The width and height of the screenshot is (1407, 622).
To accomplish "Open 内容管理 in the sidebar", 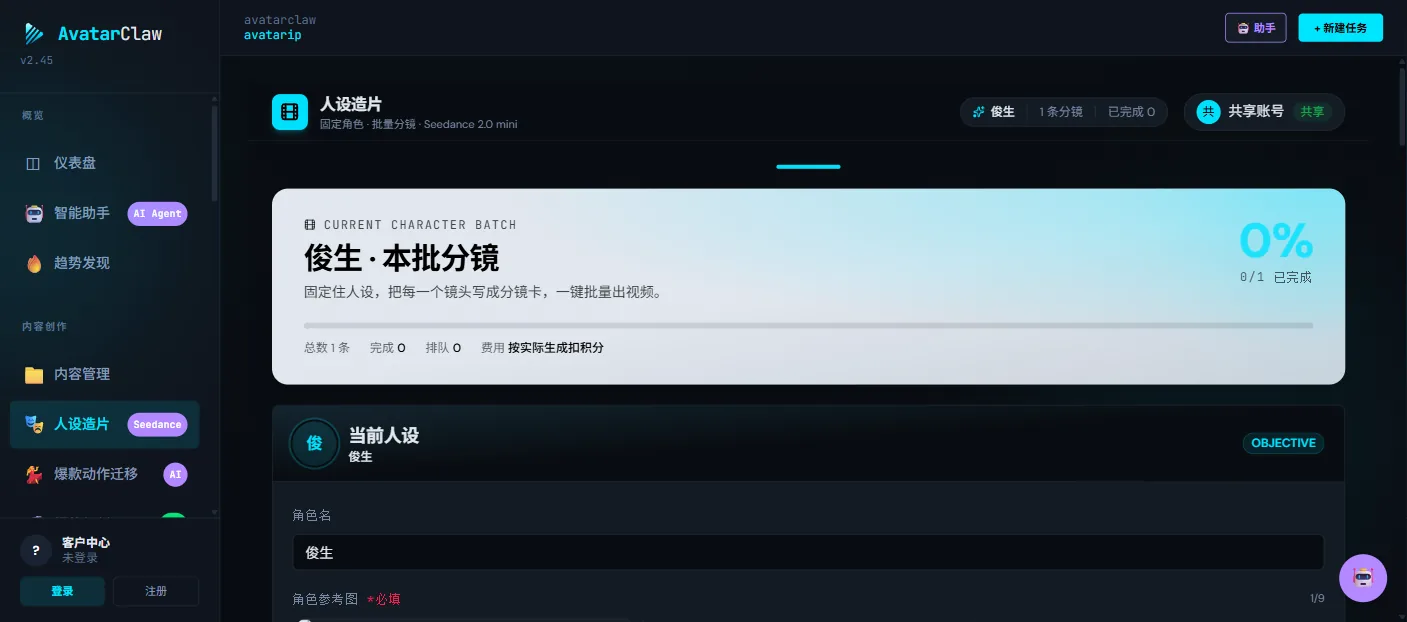I will tap(105, 374).
